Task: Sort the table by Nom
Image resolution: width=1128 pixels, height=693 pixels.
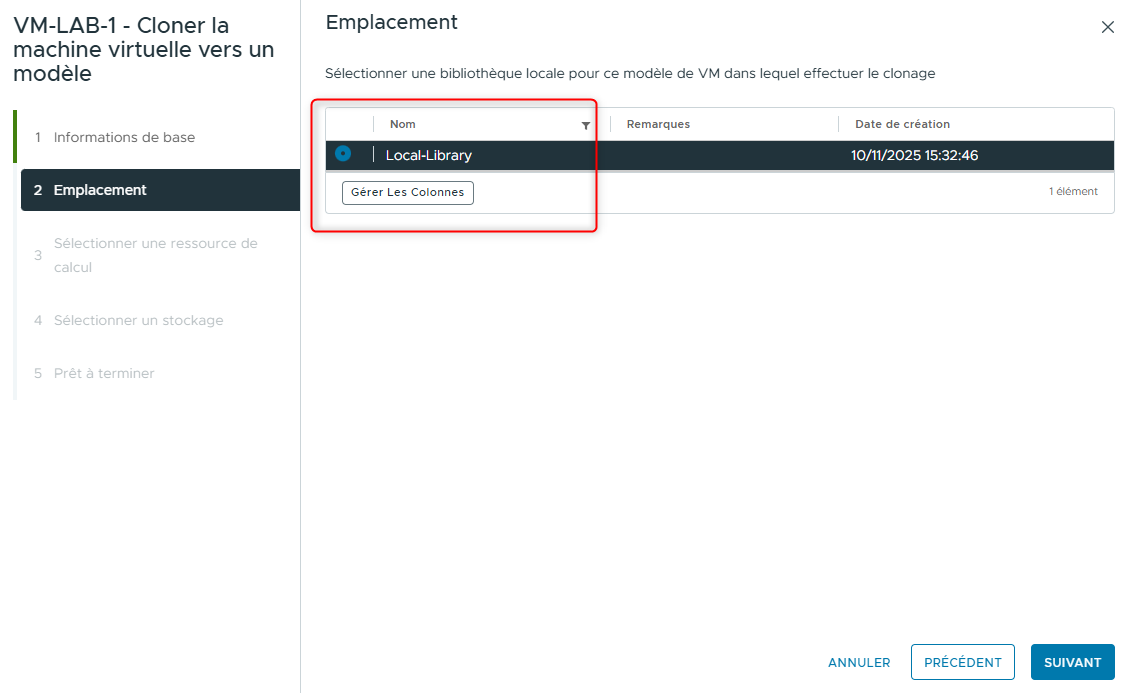Action: coord(403,123)
